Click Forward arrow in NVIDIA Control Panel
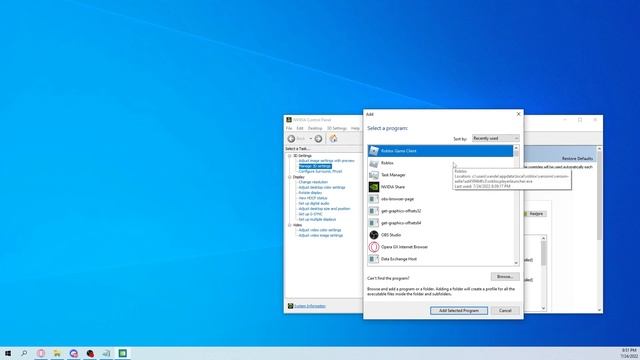The height and width of the screenshot is (360, 640). pyautogui.click(x=318, y=139)
